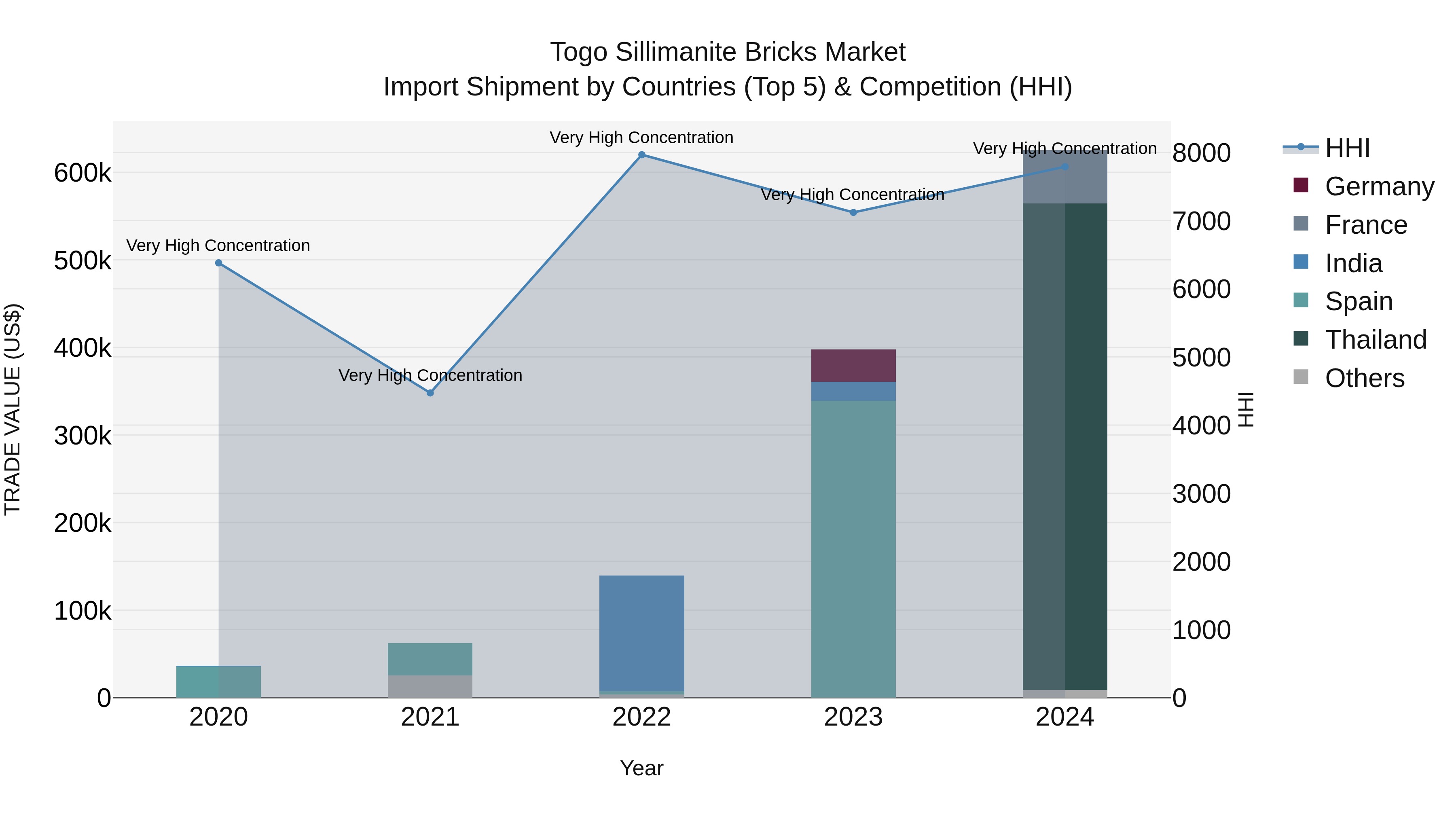1456x819 pixels.
Task: Click the chart title 'Togo Sillimanite Bricks Market'
Action: pyautogui.click(x=728, y=52)
